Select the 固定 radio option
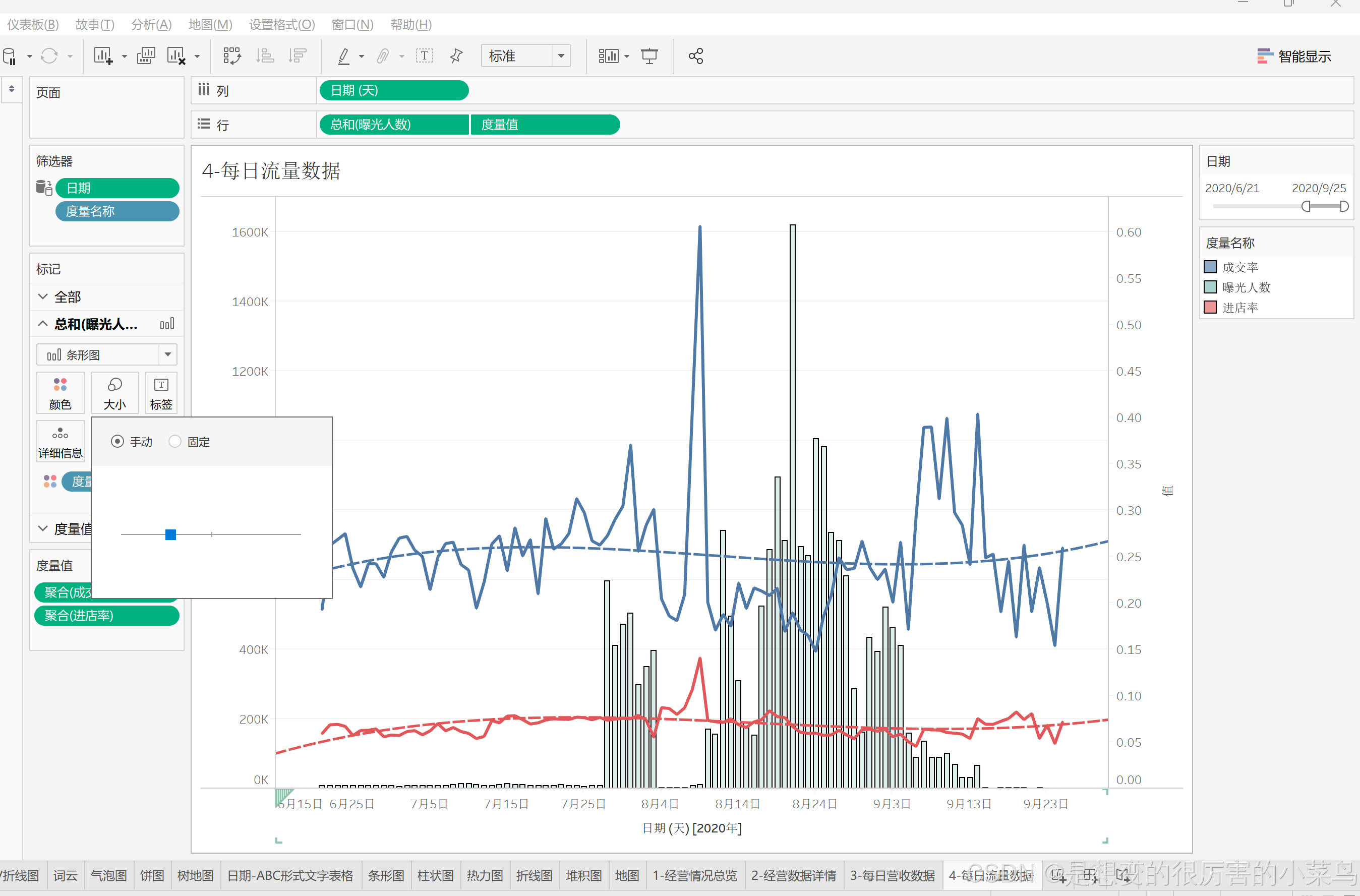Viewport: 1360px width, 896px height. point(175,442)
